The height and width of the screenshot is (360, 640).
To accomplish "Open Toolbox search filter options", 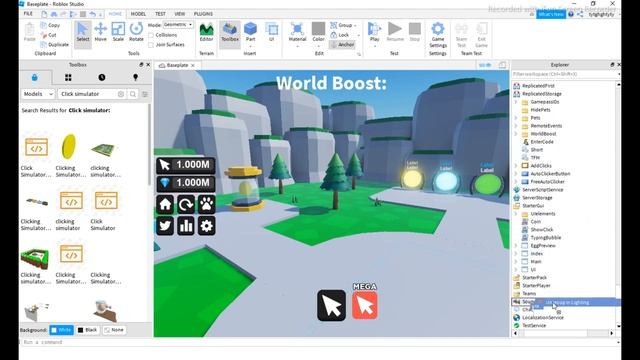I will click(x=145, y=94).
